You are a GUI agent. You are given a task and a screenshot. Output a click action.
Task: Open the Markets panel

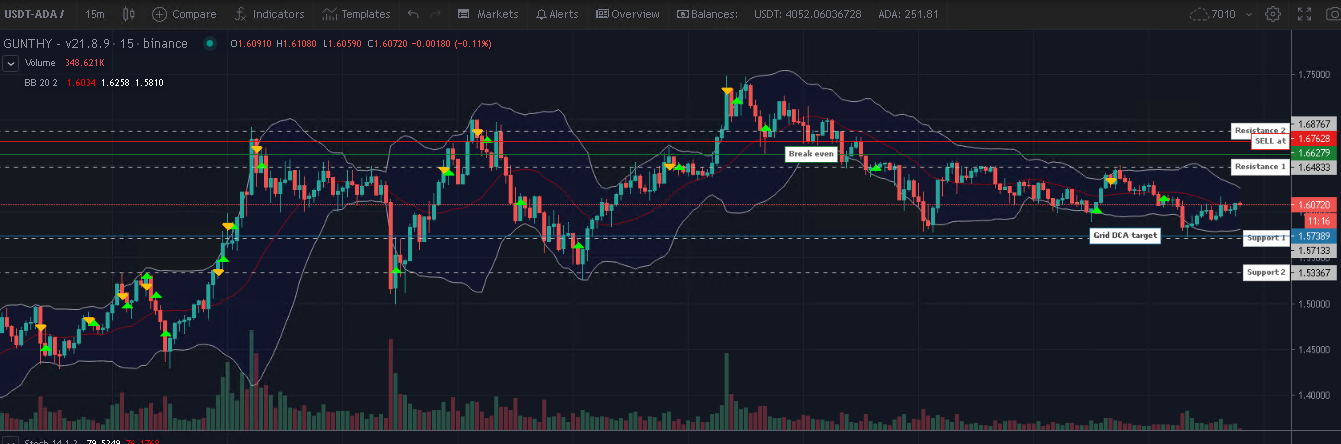(488, 15)
